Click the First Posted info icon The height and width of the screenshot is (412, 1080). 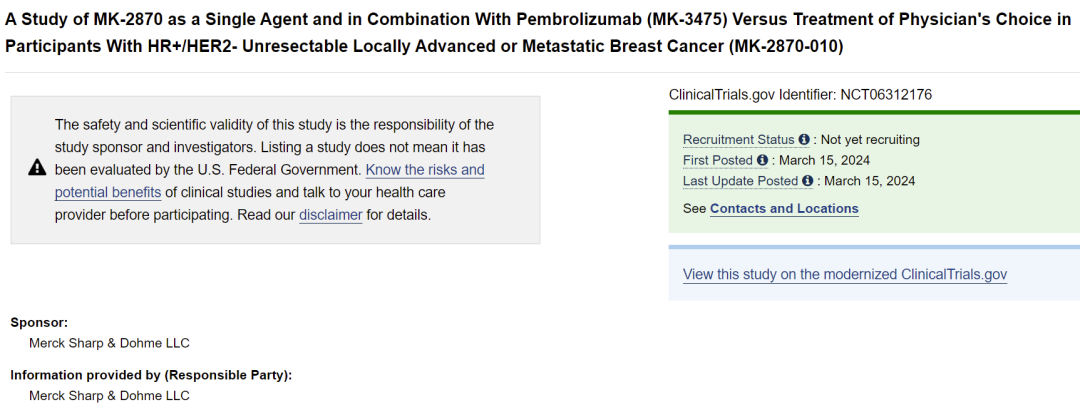tap(763, 161)
